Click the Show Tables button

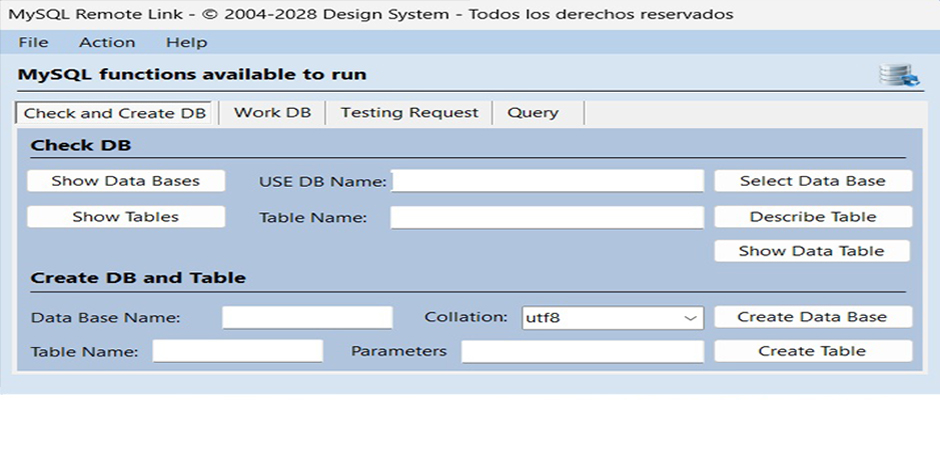click(126, 217)
